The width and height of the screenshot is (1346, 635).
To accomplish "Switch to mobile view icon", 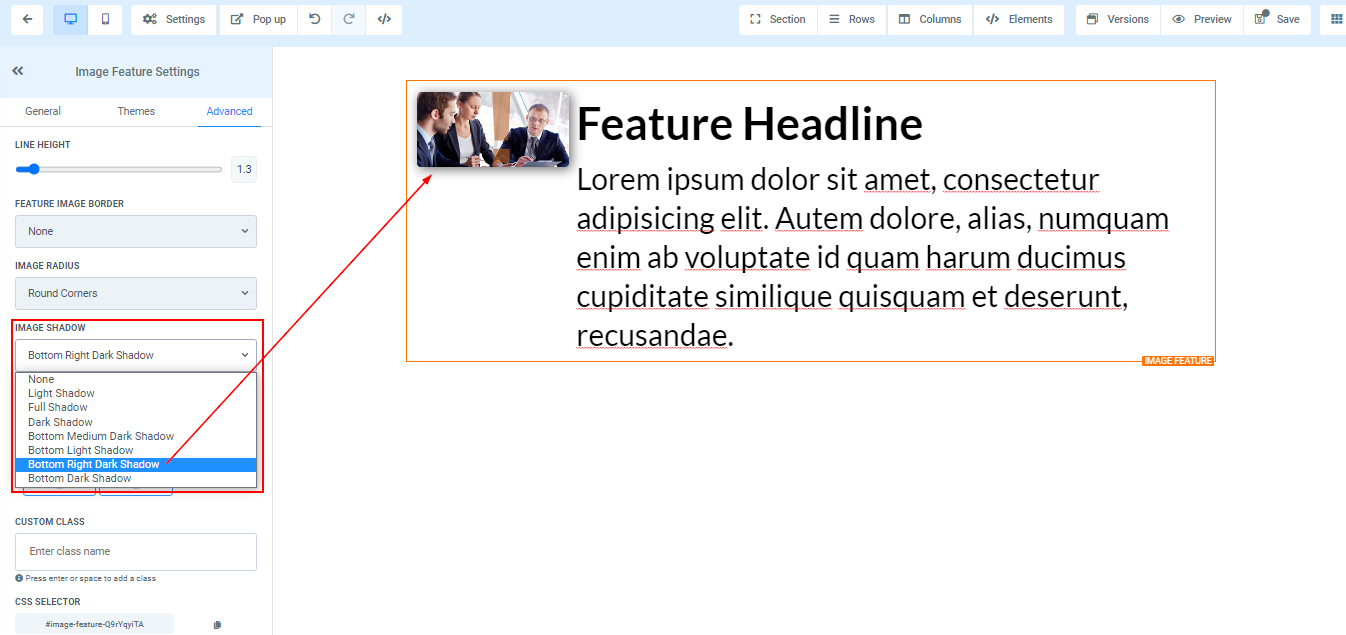I will tap(105, 19).
